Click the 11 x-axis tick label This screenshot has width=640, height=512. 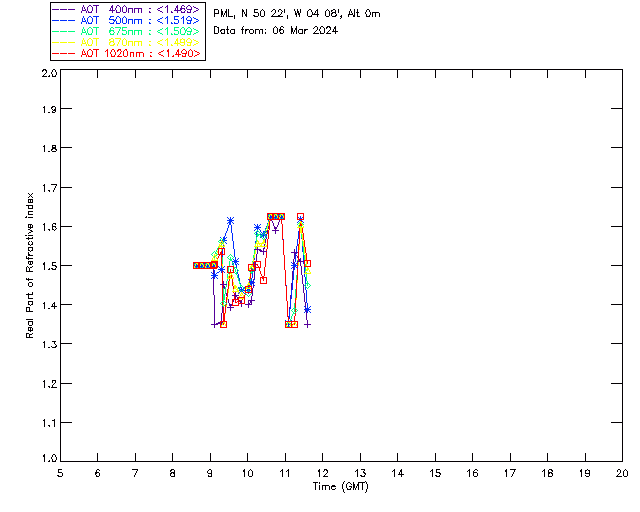tap(285, 473)
